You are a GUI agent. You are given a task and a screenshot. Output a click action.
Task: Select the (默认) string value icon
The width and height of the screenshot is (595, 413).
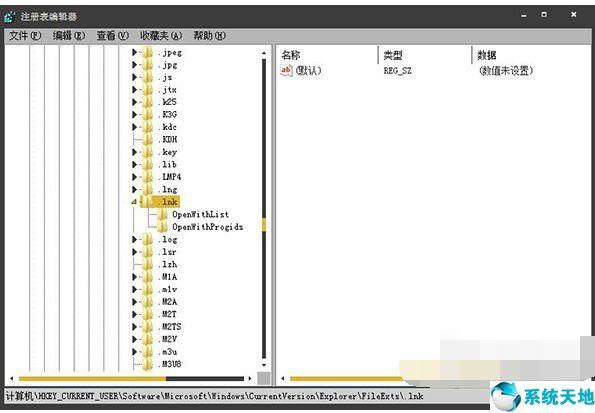pos(286,71)
